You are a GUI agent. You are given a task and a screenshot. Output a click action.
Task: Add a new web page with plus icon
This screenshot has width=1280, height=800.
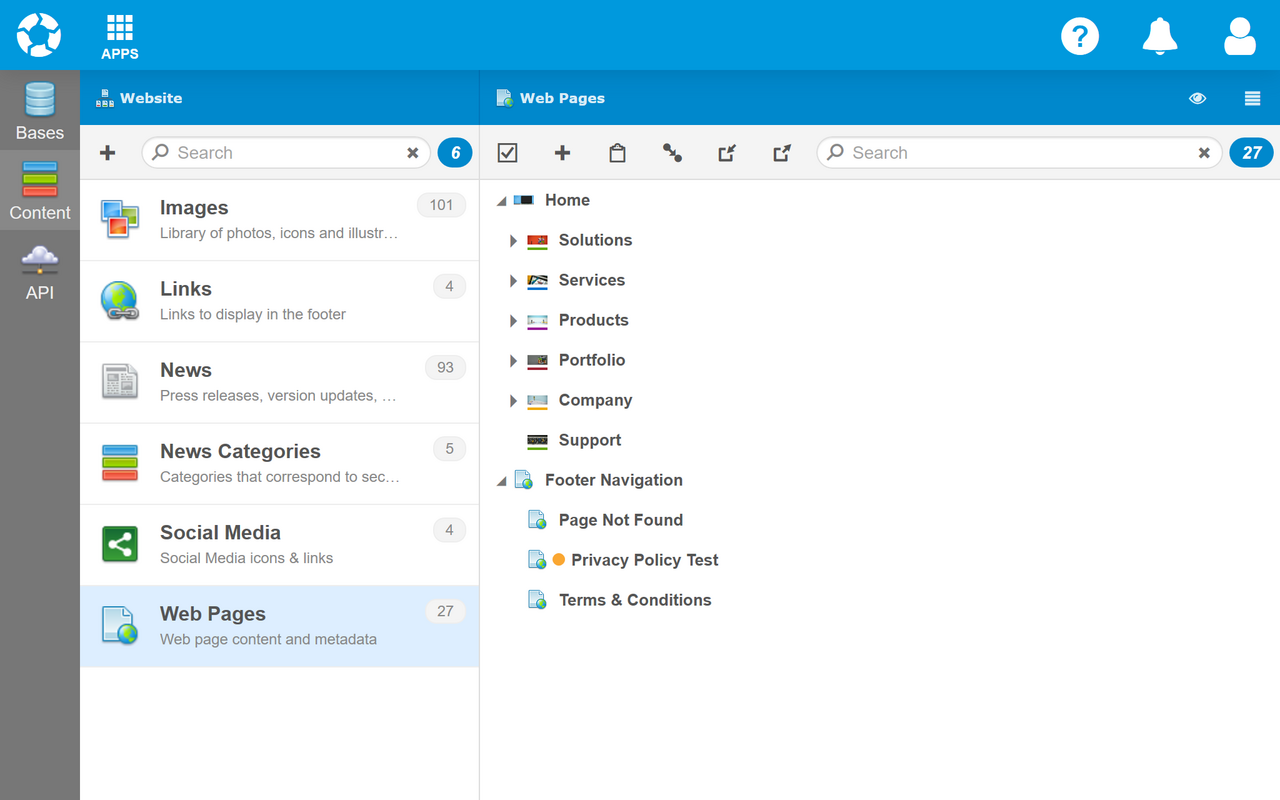(x=562, y=153)
